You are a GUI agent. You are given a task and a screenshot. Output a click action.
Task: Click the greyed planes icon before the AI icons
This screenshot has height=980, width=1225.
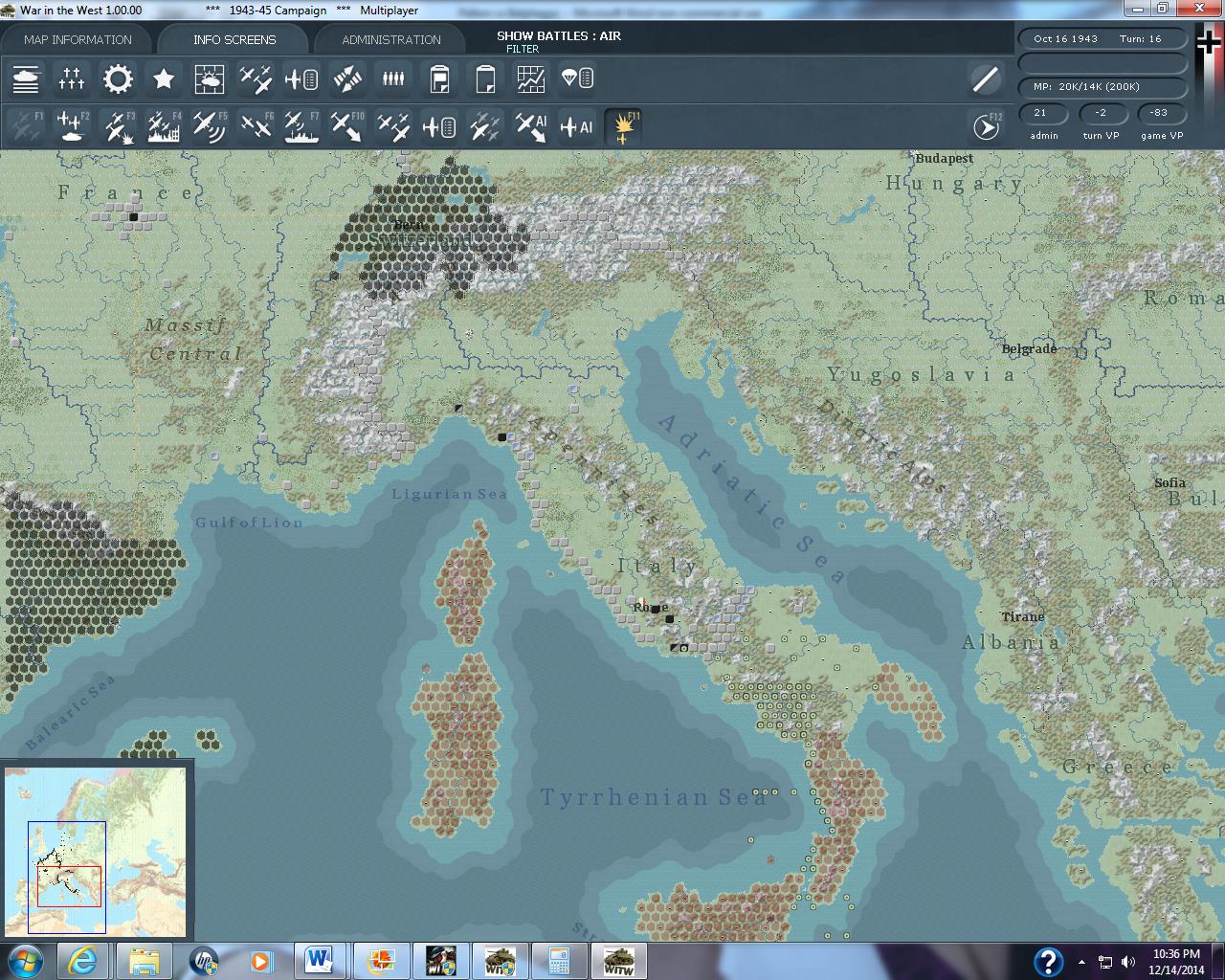pos(485,126)
